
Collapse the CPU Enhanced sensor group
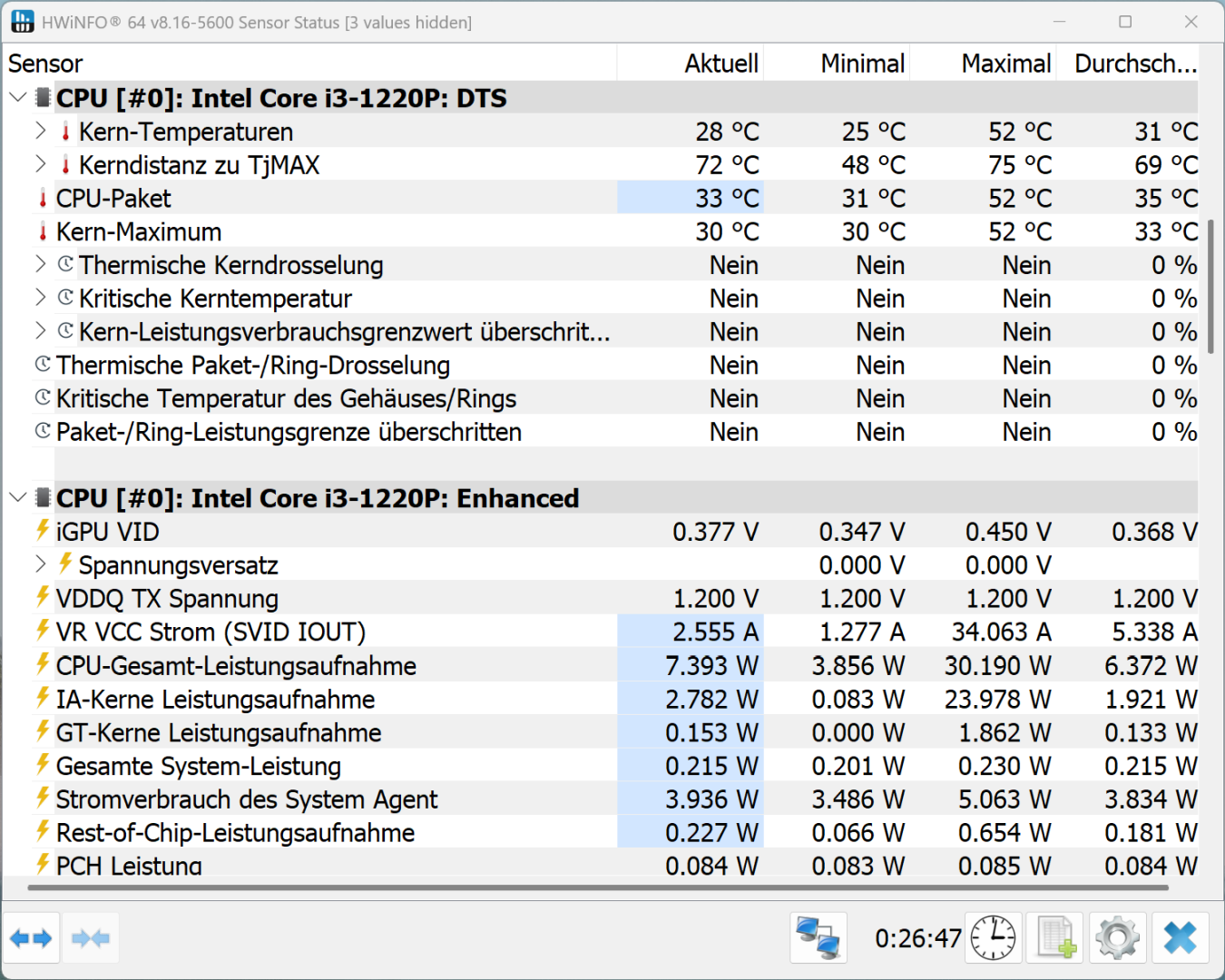click(x=17, y=496)
